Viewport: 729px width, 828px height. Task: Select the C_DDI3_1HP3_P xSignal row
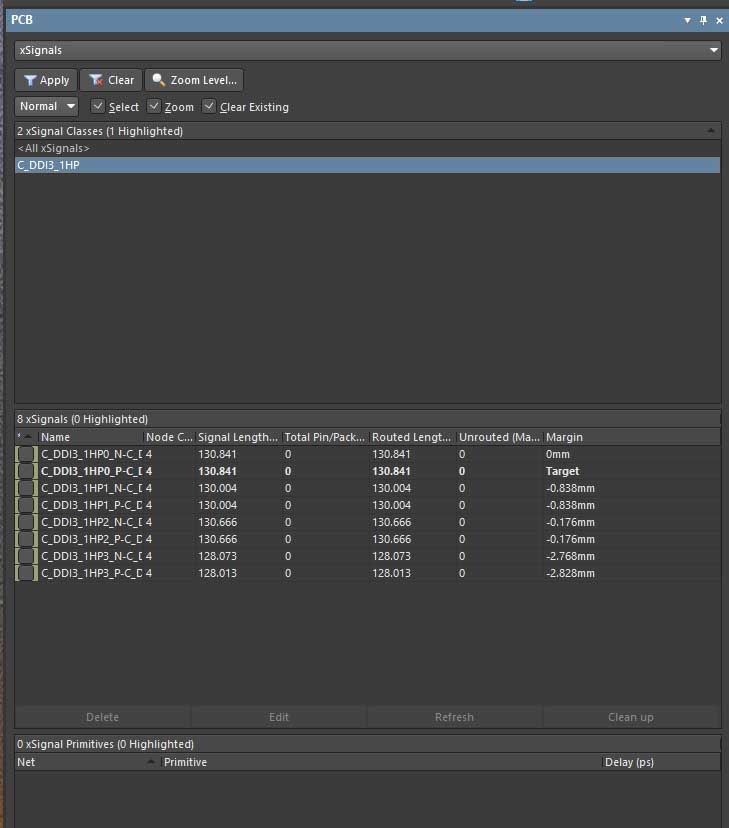[90, 573]
